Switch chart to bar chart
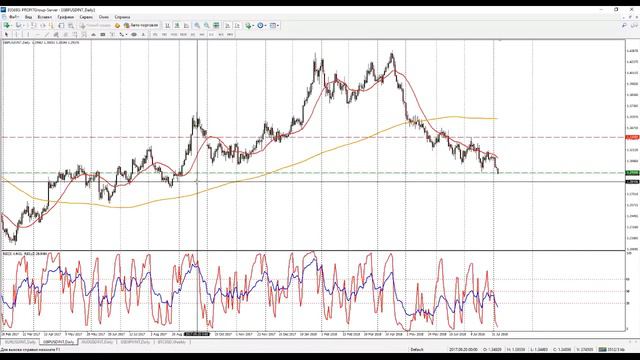This screenshot has width=640, height=360. (x=167, y=25)
